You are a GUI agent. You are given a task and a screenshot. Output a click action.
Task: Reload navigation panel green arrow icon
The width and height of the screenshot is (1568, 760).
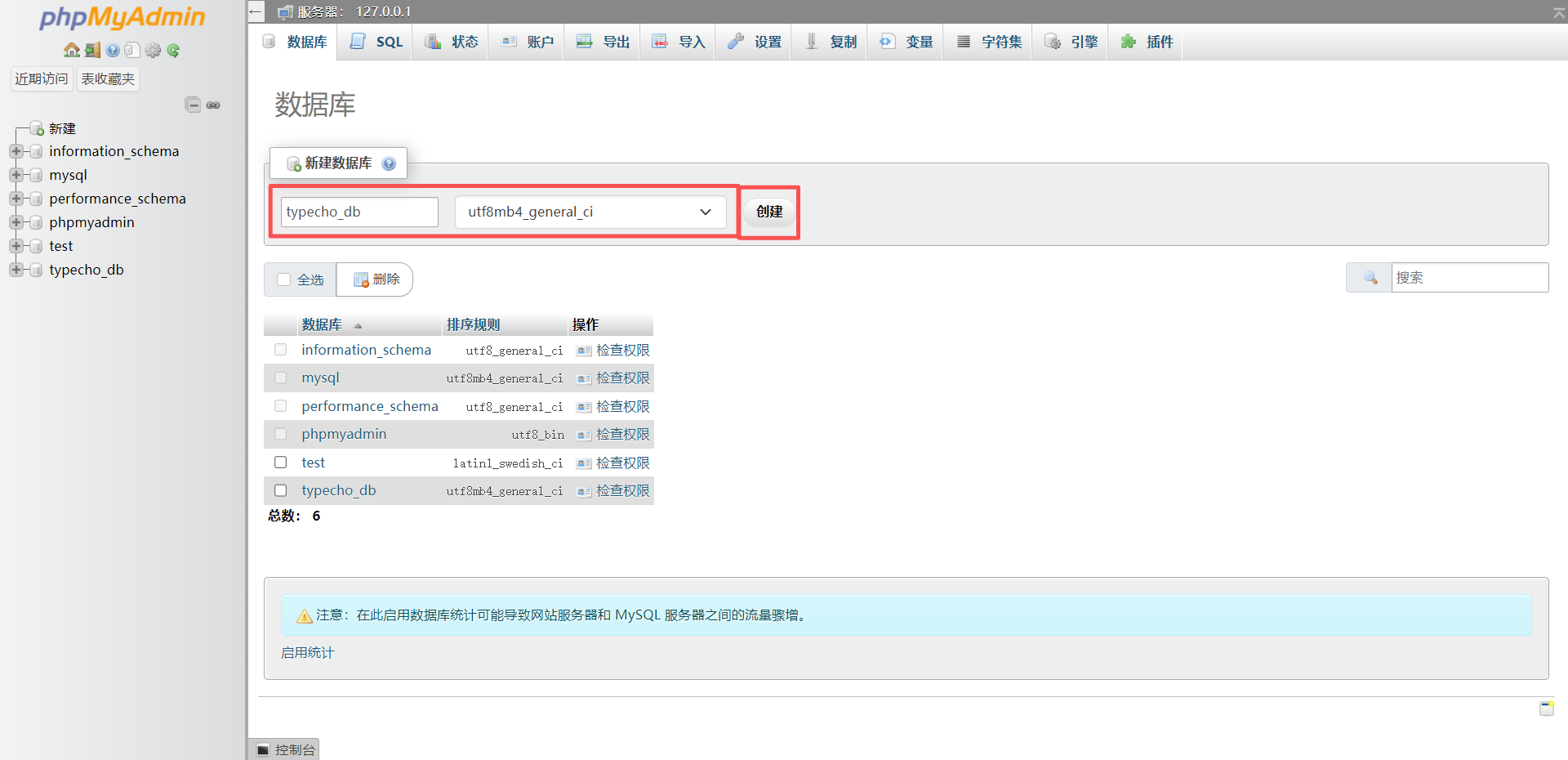(x=173, y=50)
